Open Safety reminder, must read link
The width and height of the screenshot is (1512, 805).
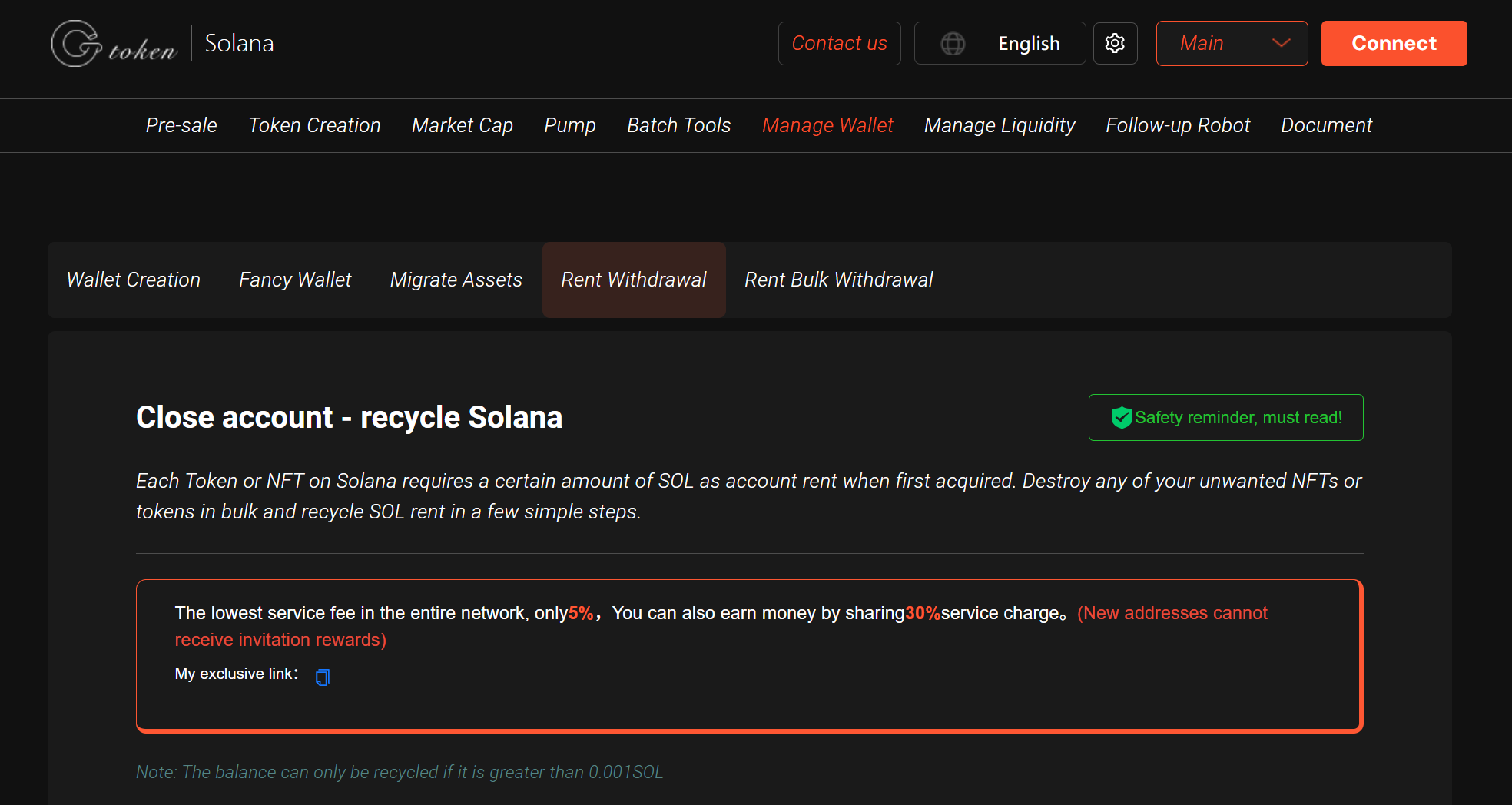point(1225,417)
